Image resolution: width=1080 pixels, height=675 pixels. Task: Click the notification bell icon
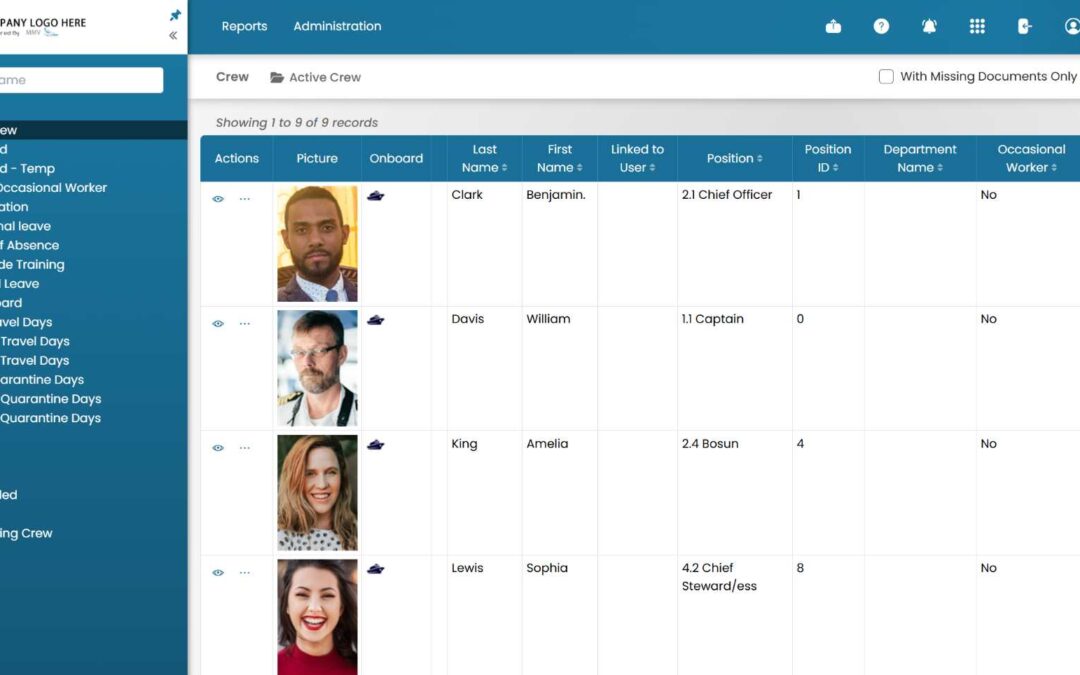pos(928,26)
